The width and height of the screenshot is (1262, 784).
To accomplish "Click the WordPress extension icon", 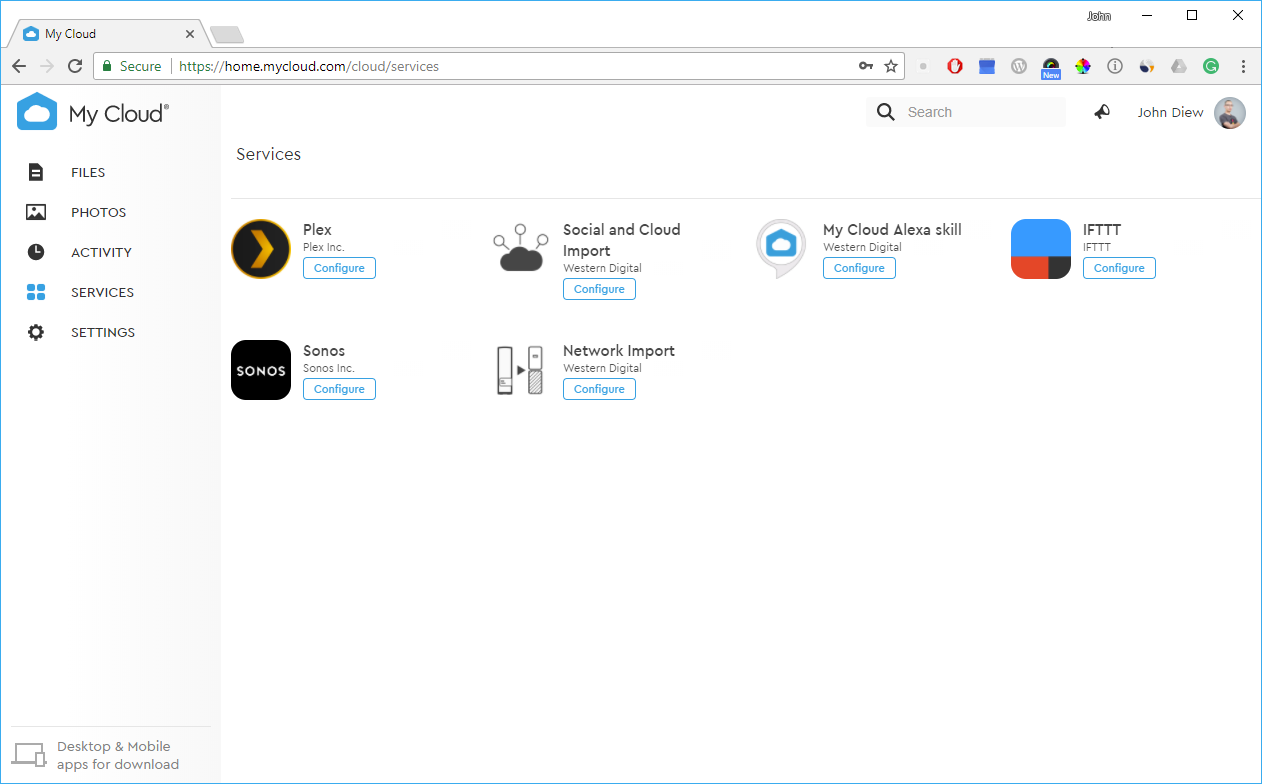I will [1019, 66].
